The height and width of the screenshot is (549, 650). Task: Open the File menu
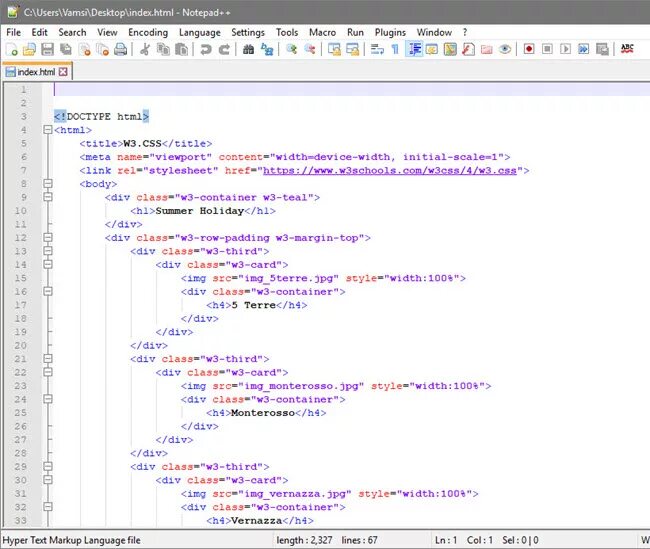point(13,32)
